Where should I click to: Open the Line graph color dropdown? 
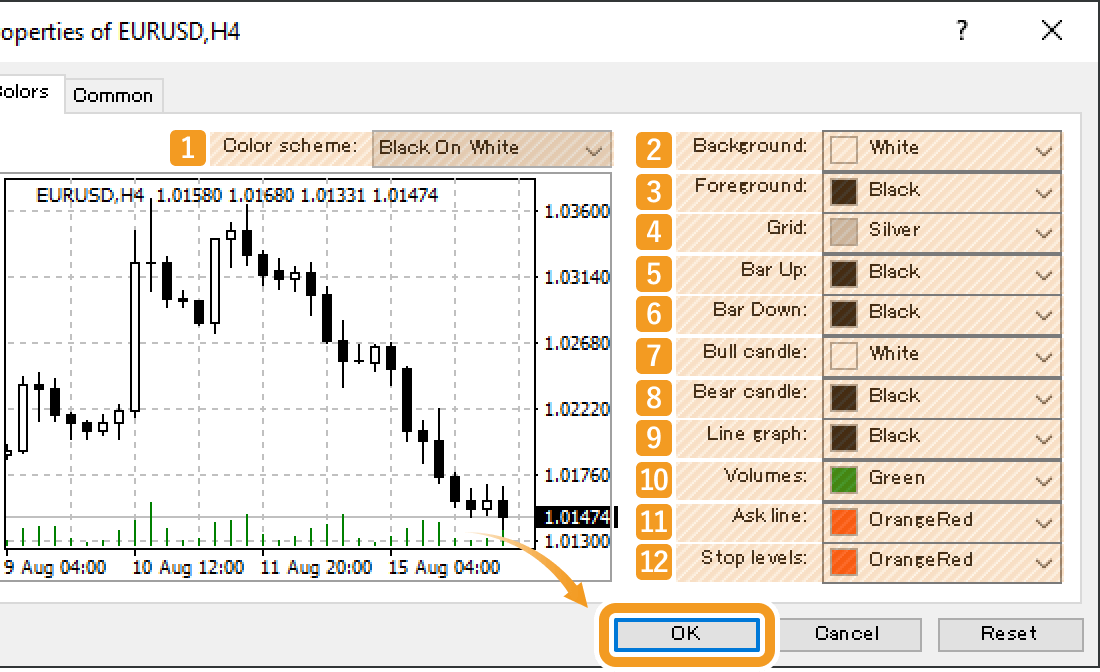[940, 437]
